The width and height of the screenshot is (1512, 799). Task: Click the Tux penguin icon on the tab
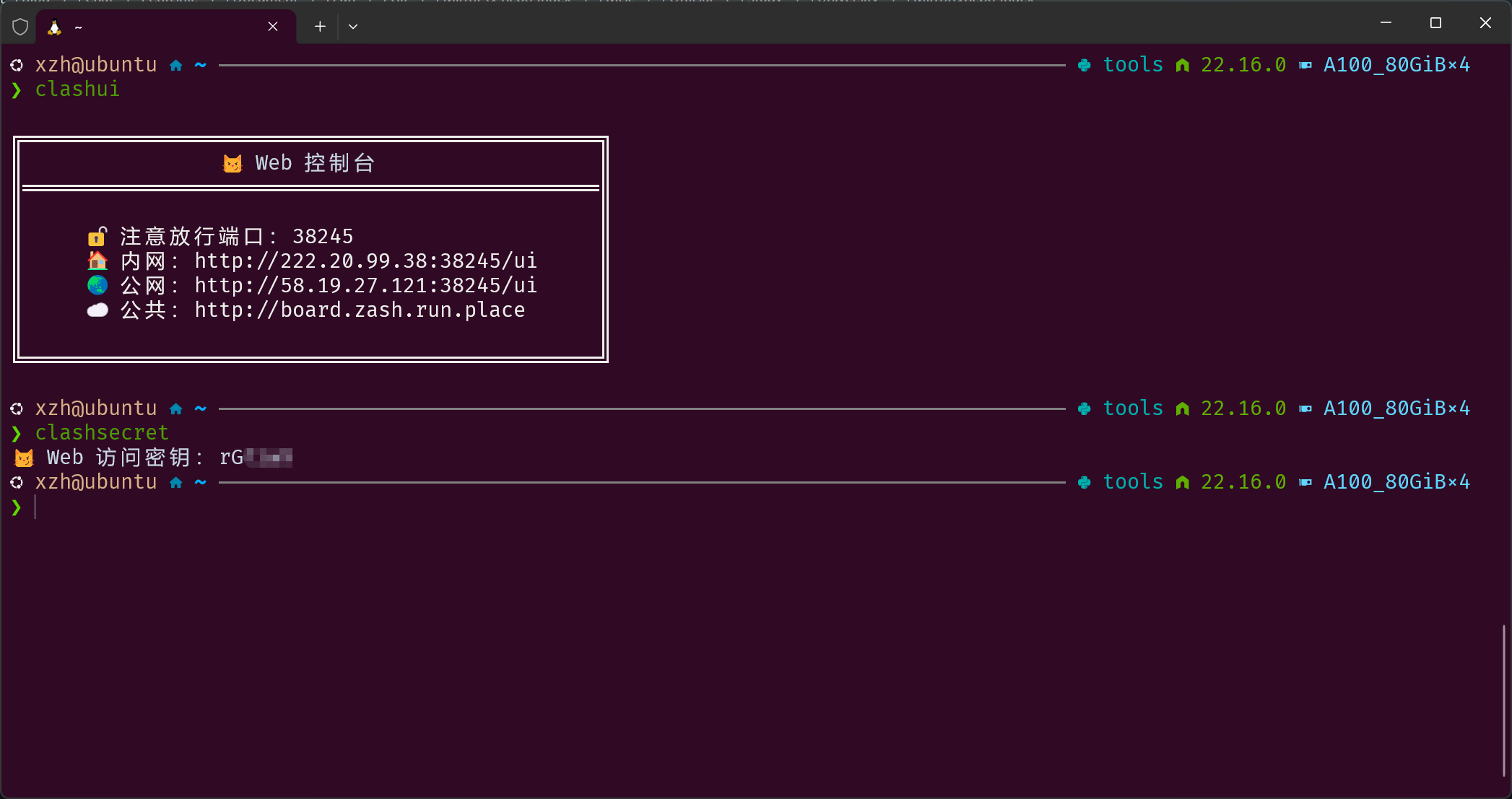click(54, 27)
